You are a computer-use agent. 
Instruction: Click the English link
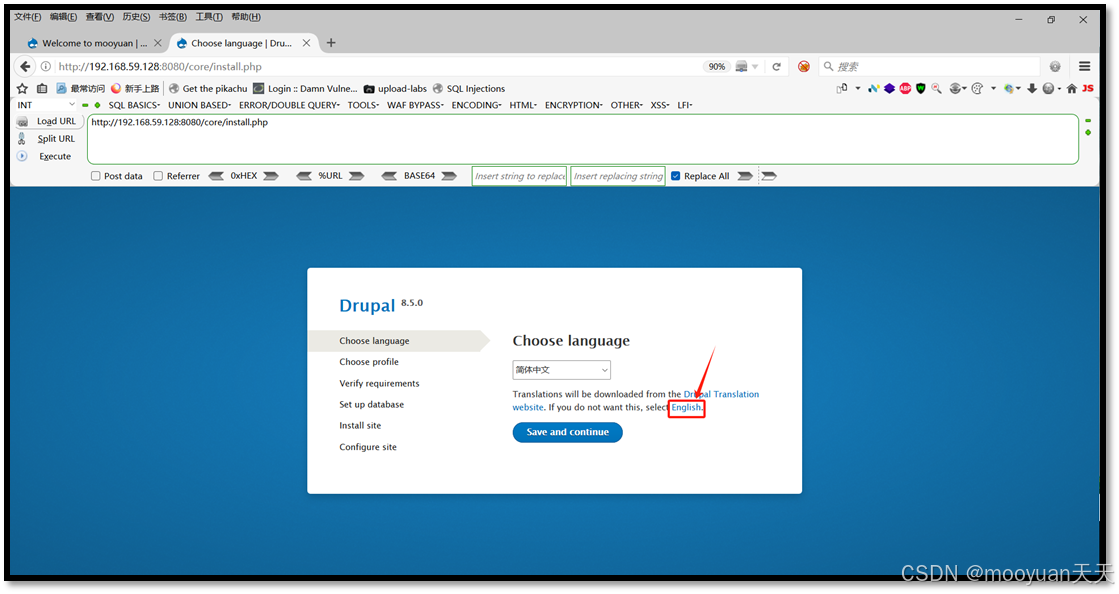coord(686,407)
